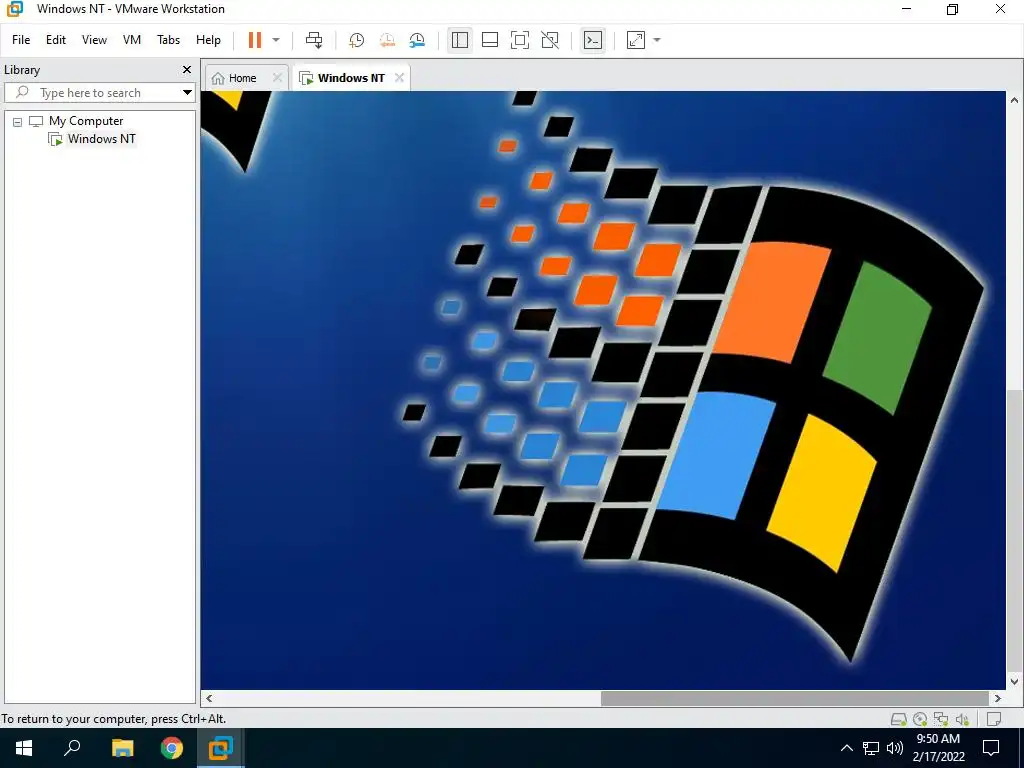Click the hard disk device status icon
Image resolution: width=1024 pixels, height=768 pixels.
[899, 719]
